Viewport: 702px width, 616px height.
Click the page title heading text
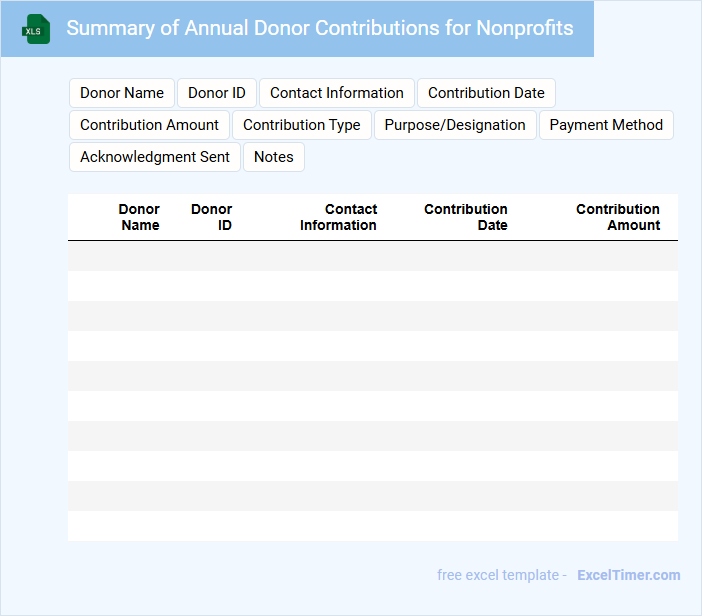click(320, 28)
